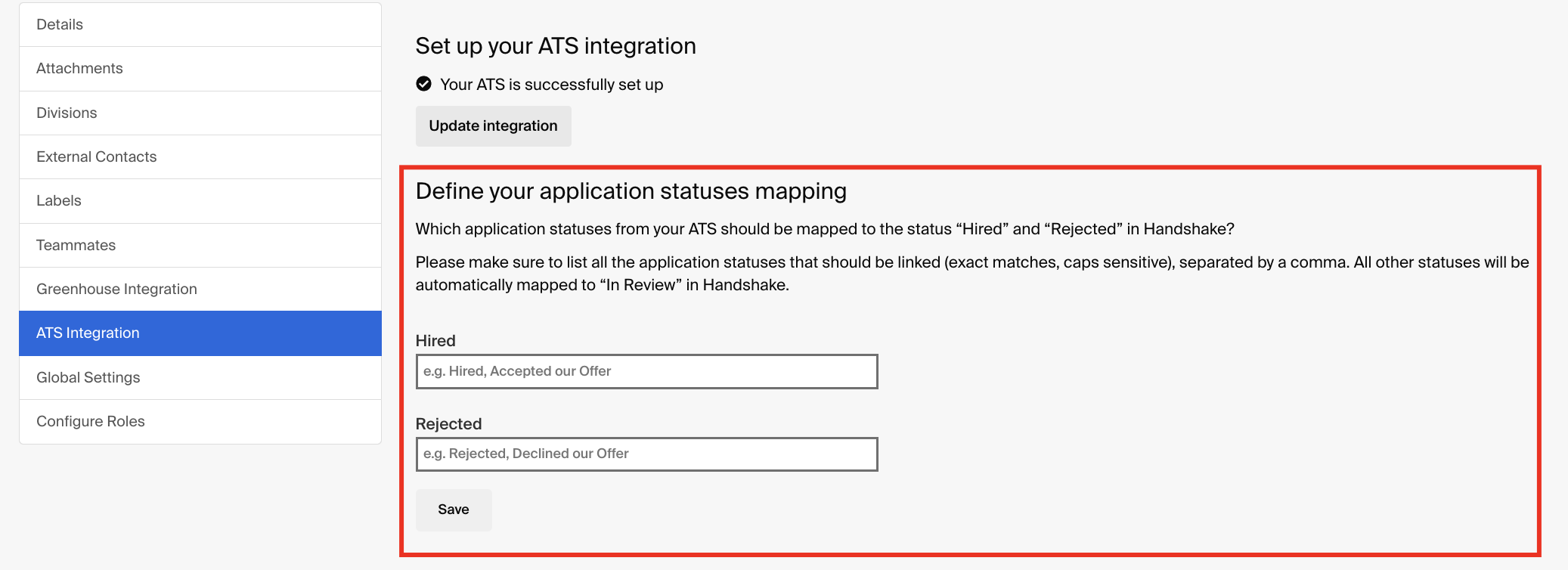The width and height of the screenshot is (1568, 570).
Task: Go to Configure Roles
Action: point(200,421)
